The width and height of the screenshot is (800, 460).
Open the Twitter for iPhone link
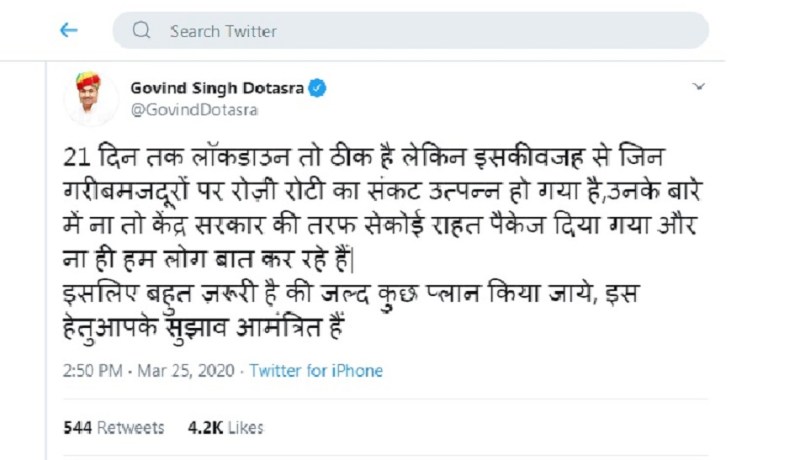pyautogui.click(x=316, y=371)
